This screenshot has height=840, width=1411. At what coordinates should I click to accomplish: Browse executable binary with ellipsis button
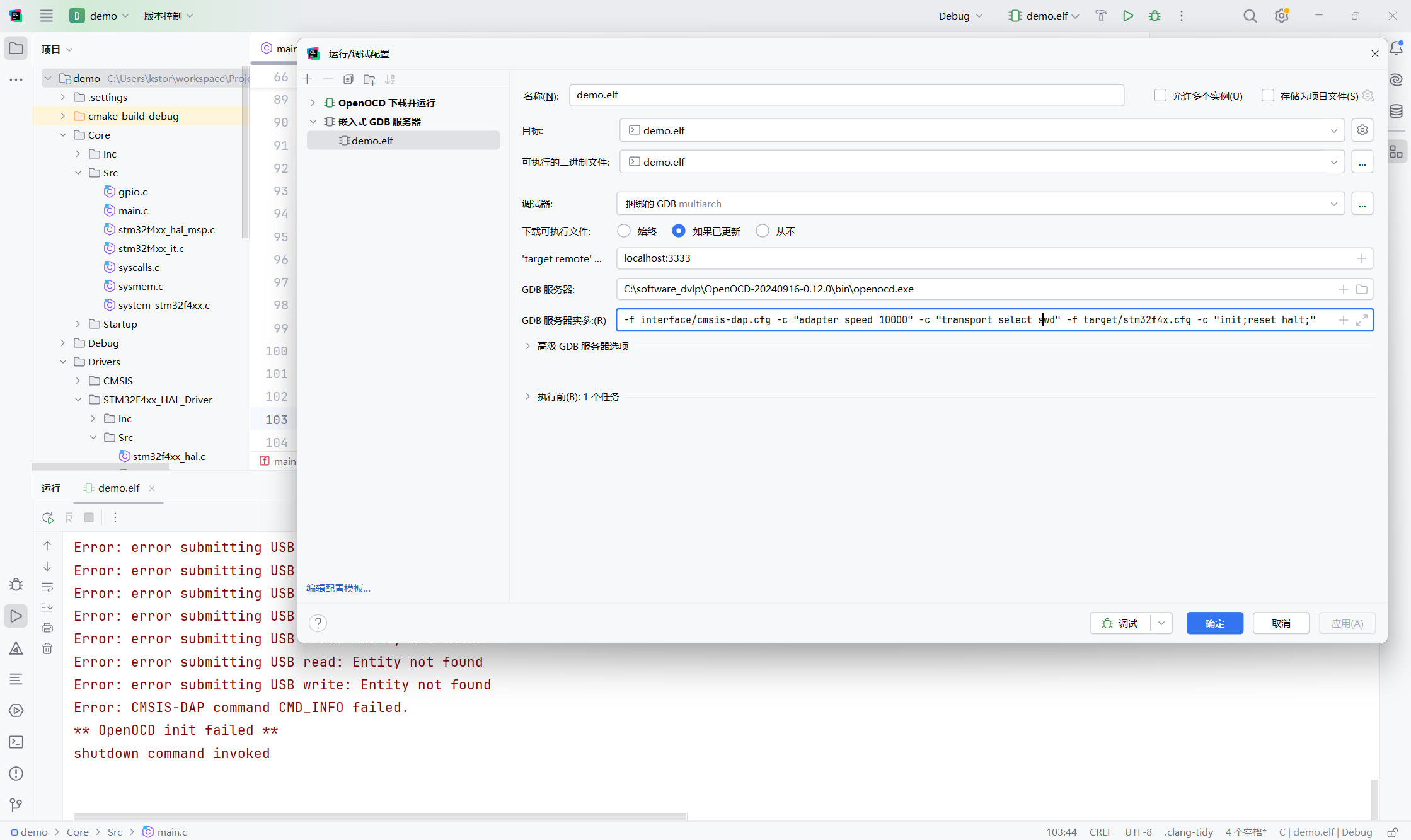(1362, 162)
